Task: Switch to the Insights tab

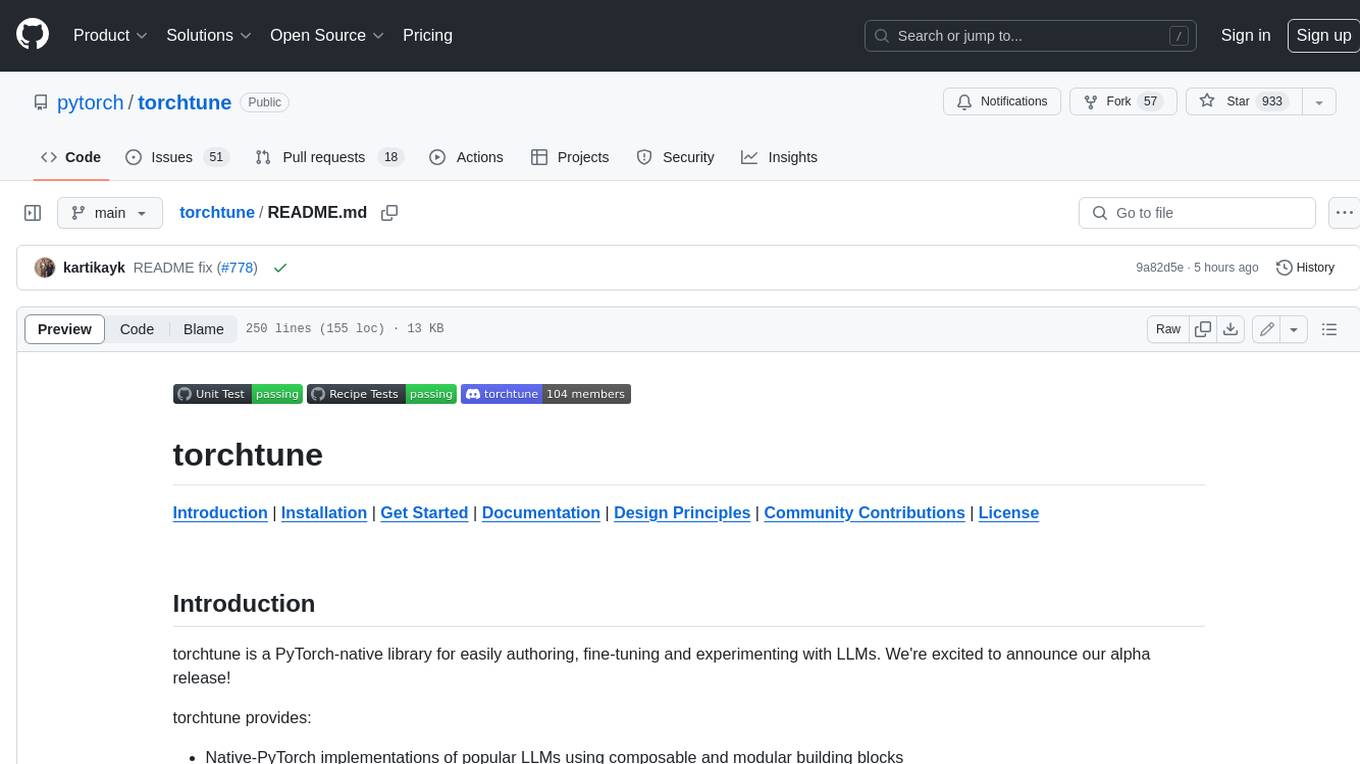Action: click(x=779, y=157)
